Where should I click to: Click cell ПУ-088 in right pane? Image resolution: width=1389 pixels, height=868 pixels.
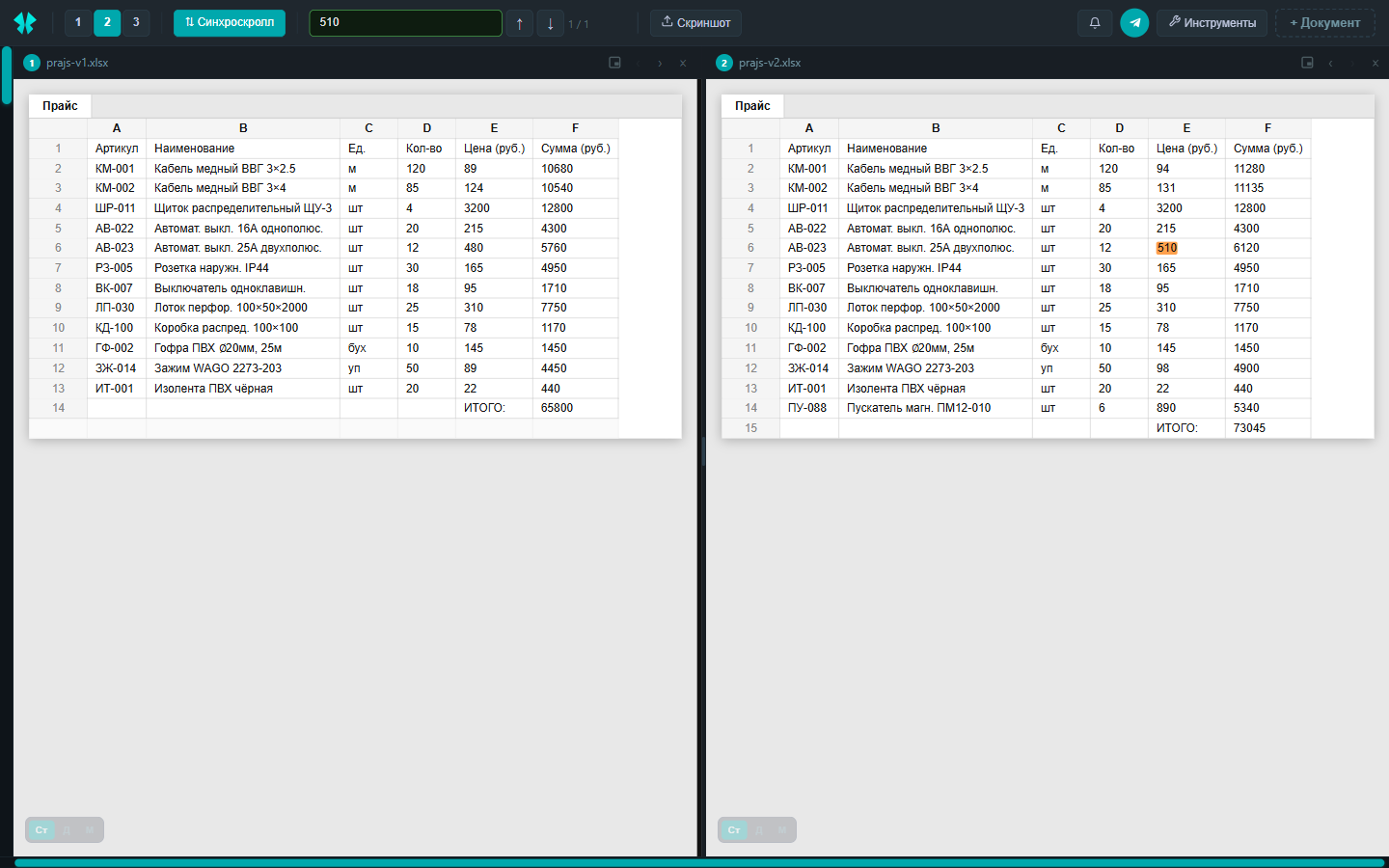(x=807, y=408)
